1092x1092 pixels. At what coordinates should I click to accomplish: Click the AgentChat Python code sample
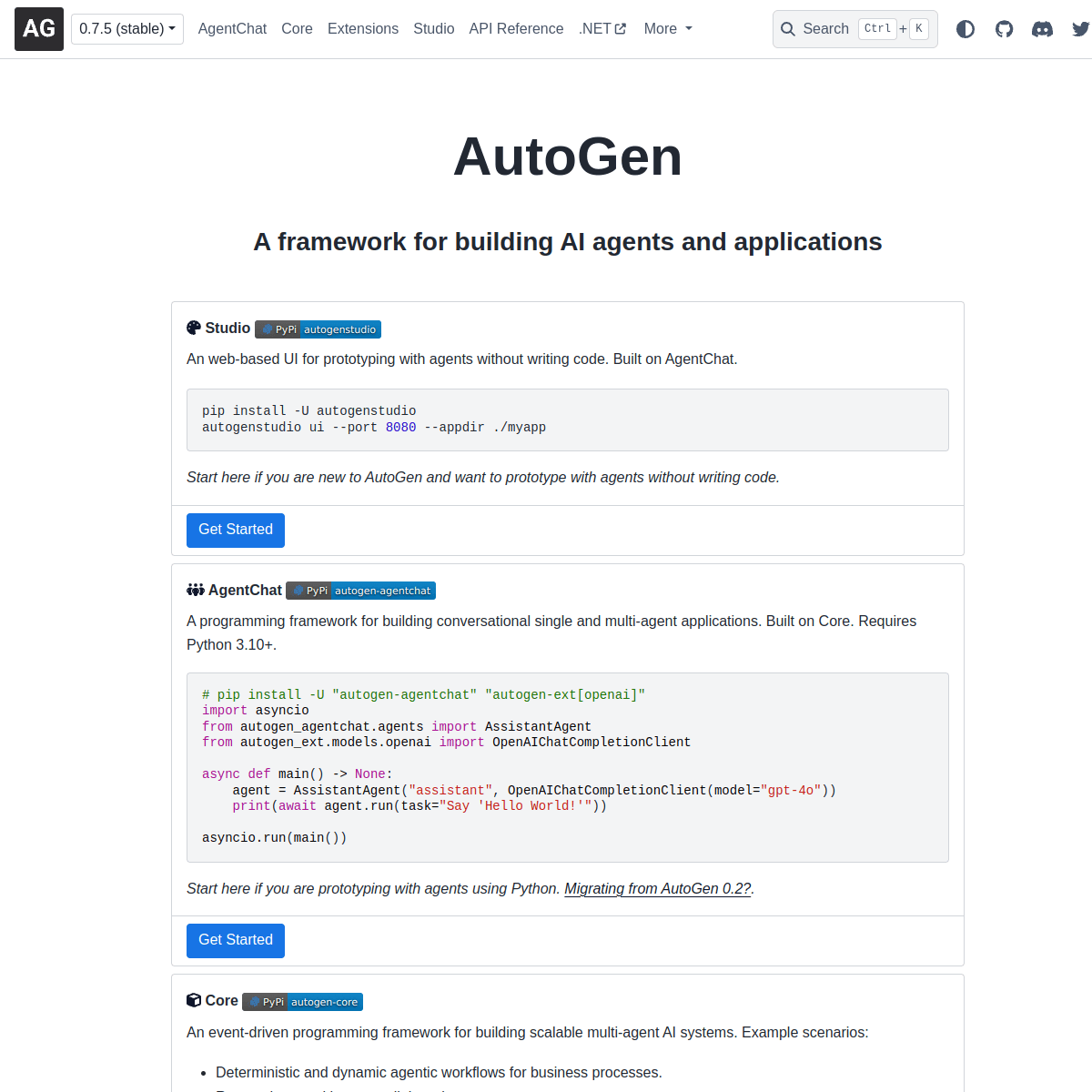point(568,767)
